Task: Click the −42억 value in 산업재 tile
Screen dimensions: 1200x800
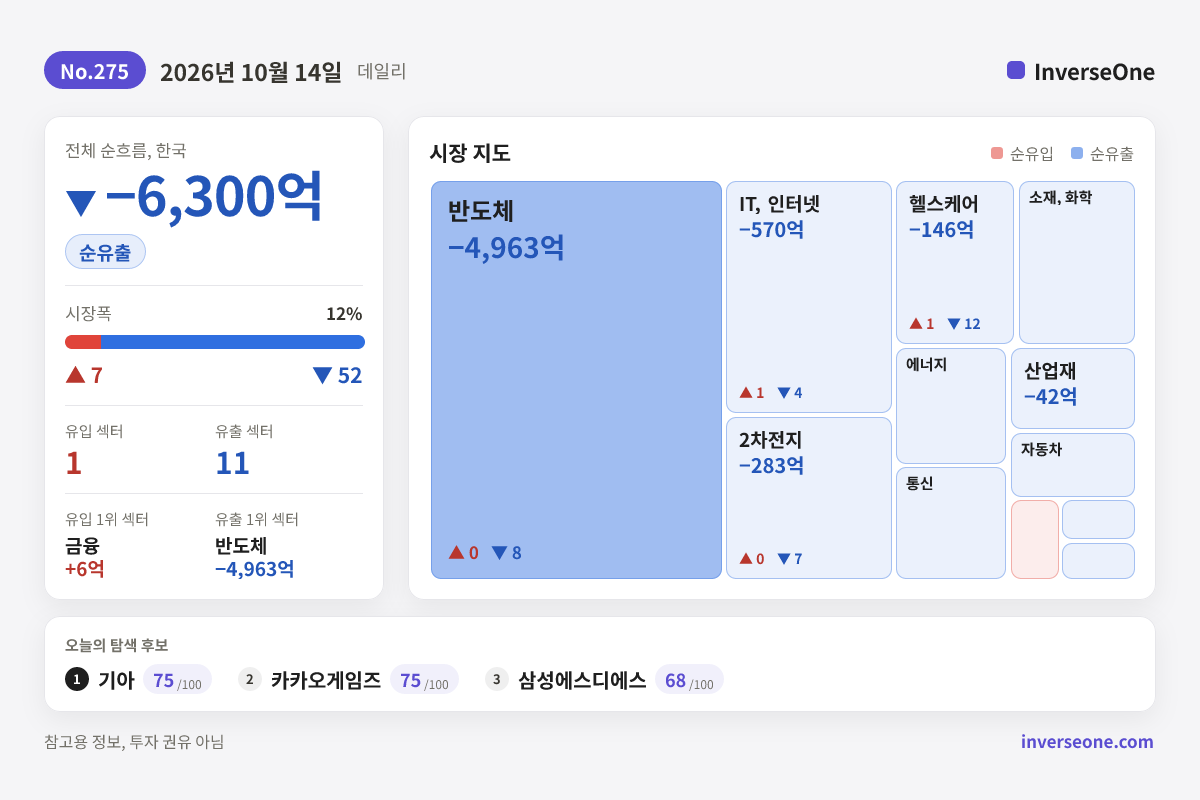Action: tap(1051, 396)
